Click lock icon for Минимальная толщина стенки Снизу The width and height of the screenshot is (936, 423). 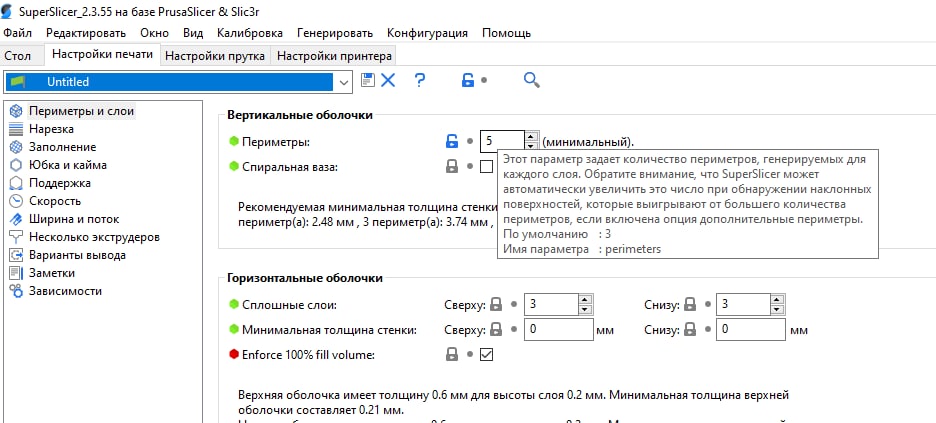690,329
